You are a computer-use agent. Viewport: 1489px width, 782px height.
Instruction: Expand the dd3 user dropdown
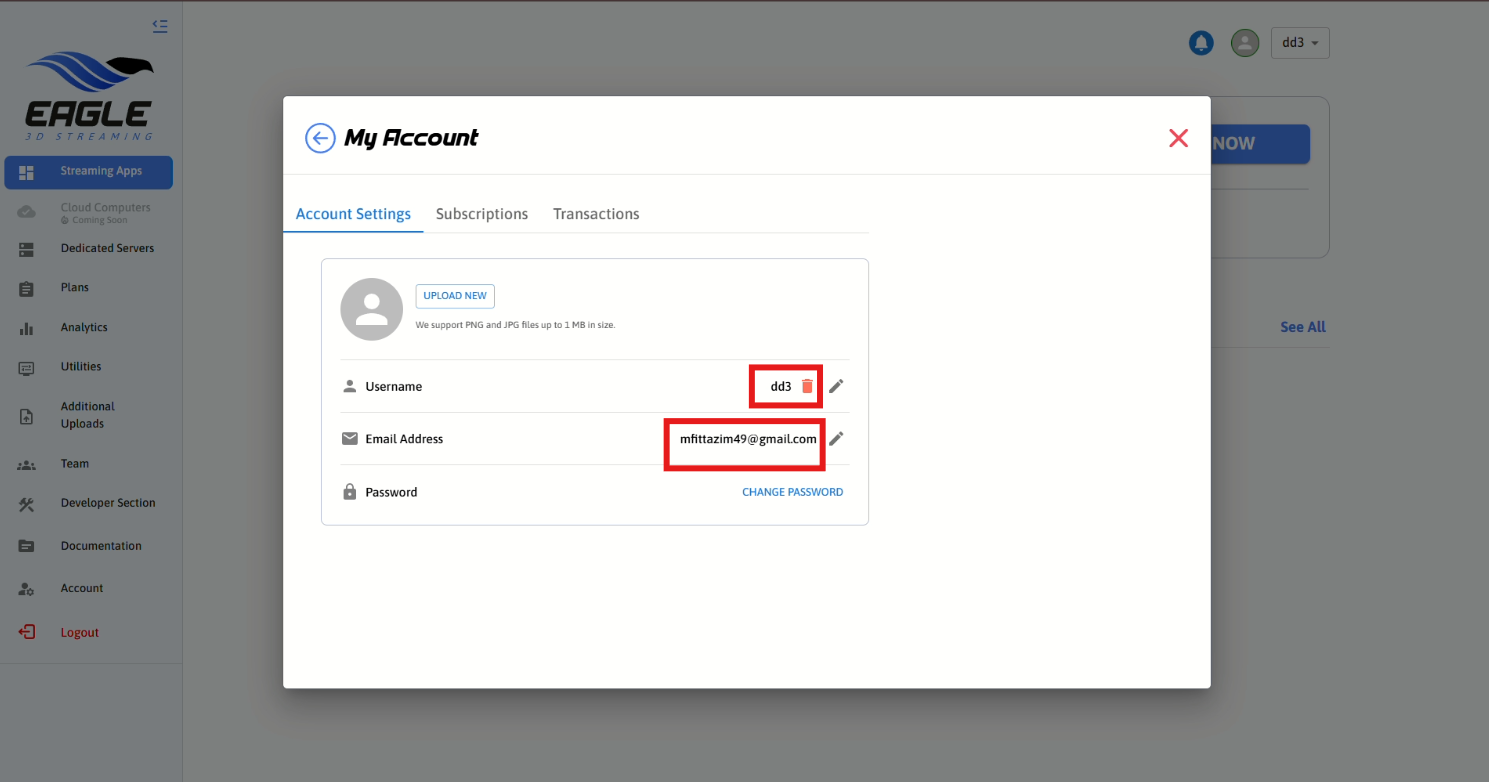[x=1300, y=43]
